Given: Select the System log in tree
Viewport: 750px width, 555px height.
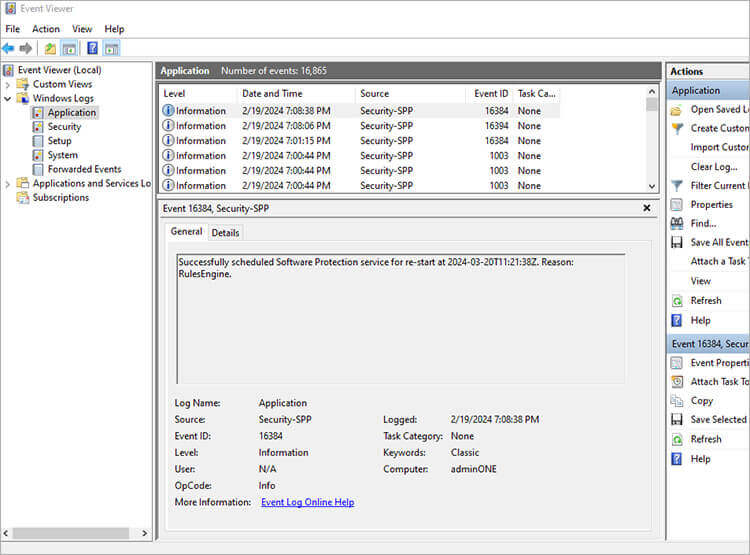Looking at the screenshot, I should point(63,155).
